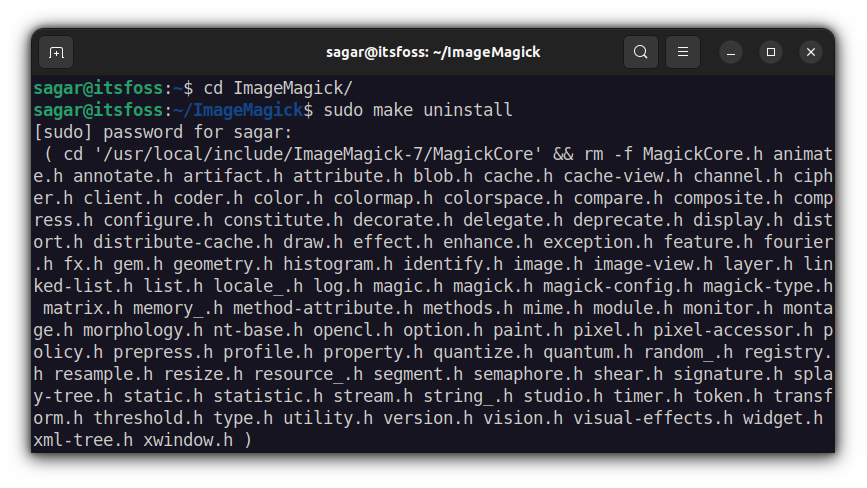Click the terminal search magnifier icon
867x488 pixels.
pos(641,52)
